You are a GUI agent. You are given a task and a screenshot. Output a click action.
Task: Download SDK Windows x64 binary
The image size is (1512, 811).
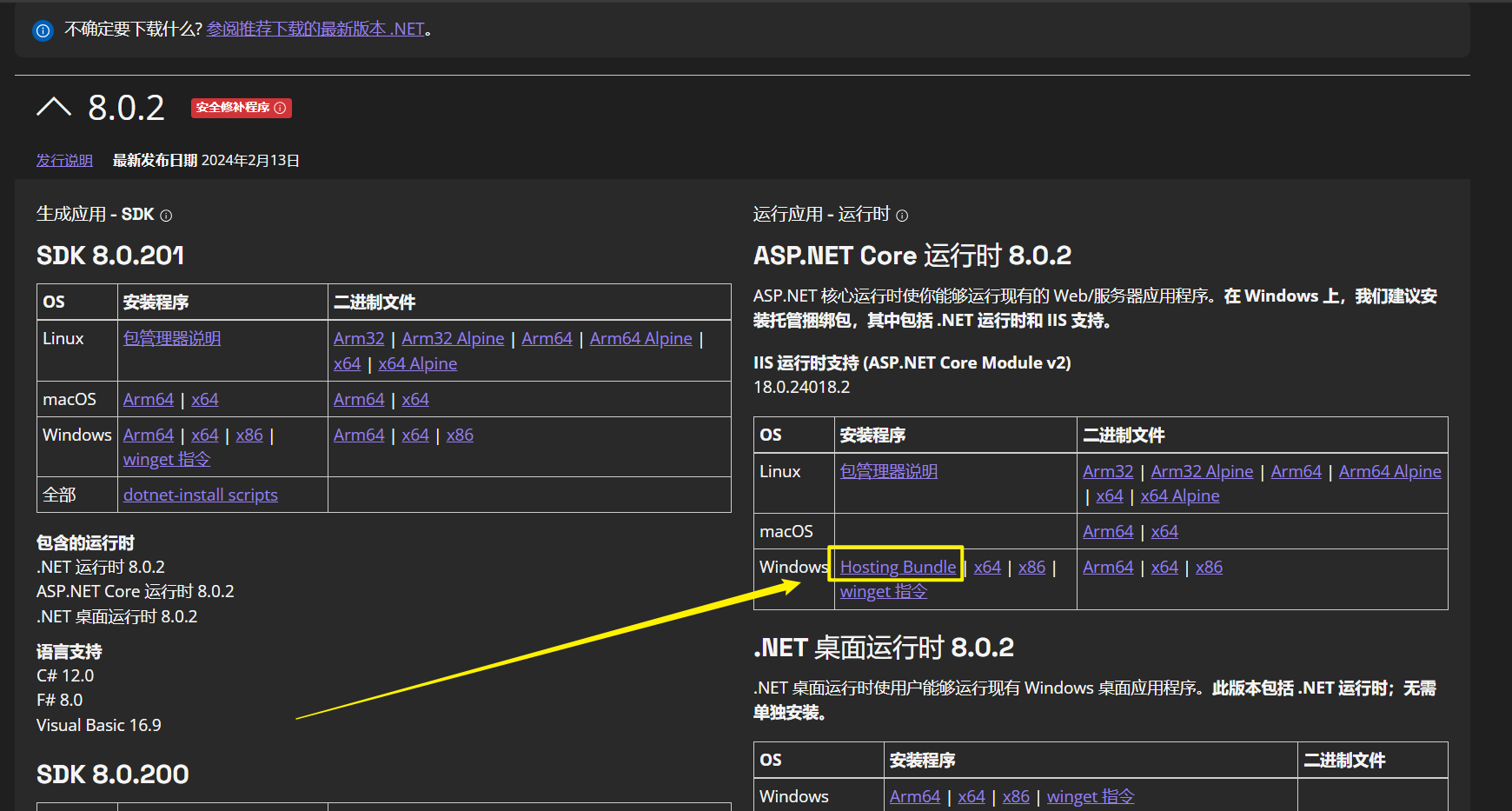pos(415,435)
